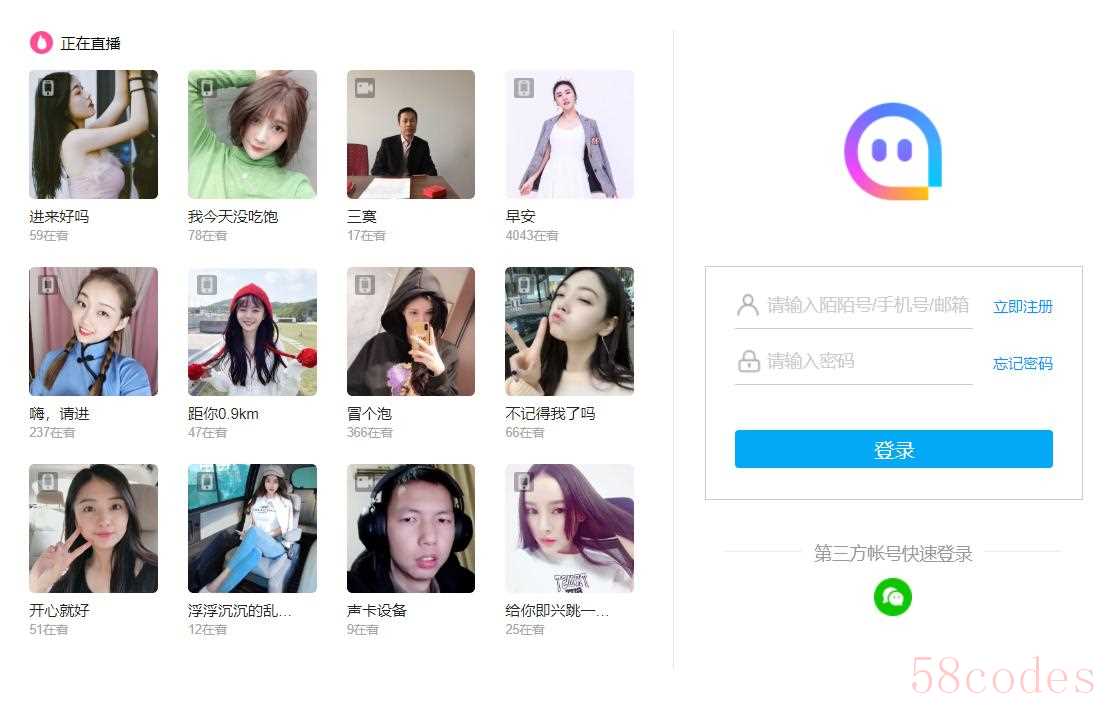1110x706 pixels.
Task: Click the Momo ghost logo
Action: click(x=893, y=152)
